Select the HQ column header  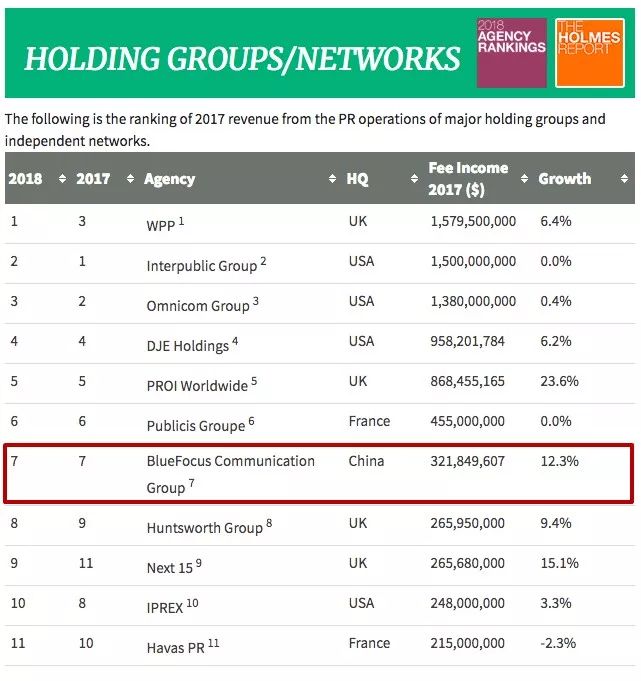click(x=357, y=179)
